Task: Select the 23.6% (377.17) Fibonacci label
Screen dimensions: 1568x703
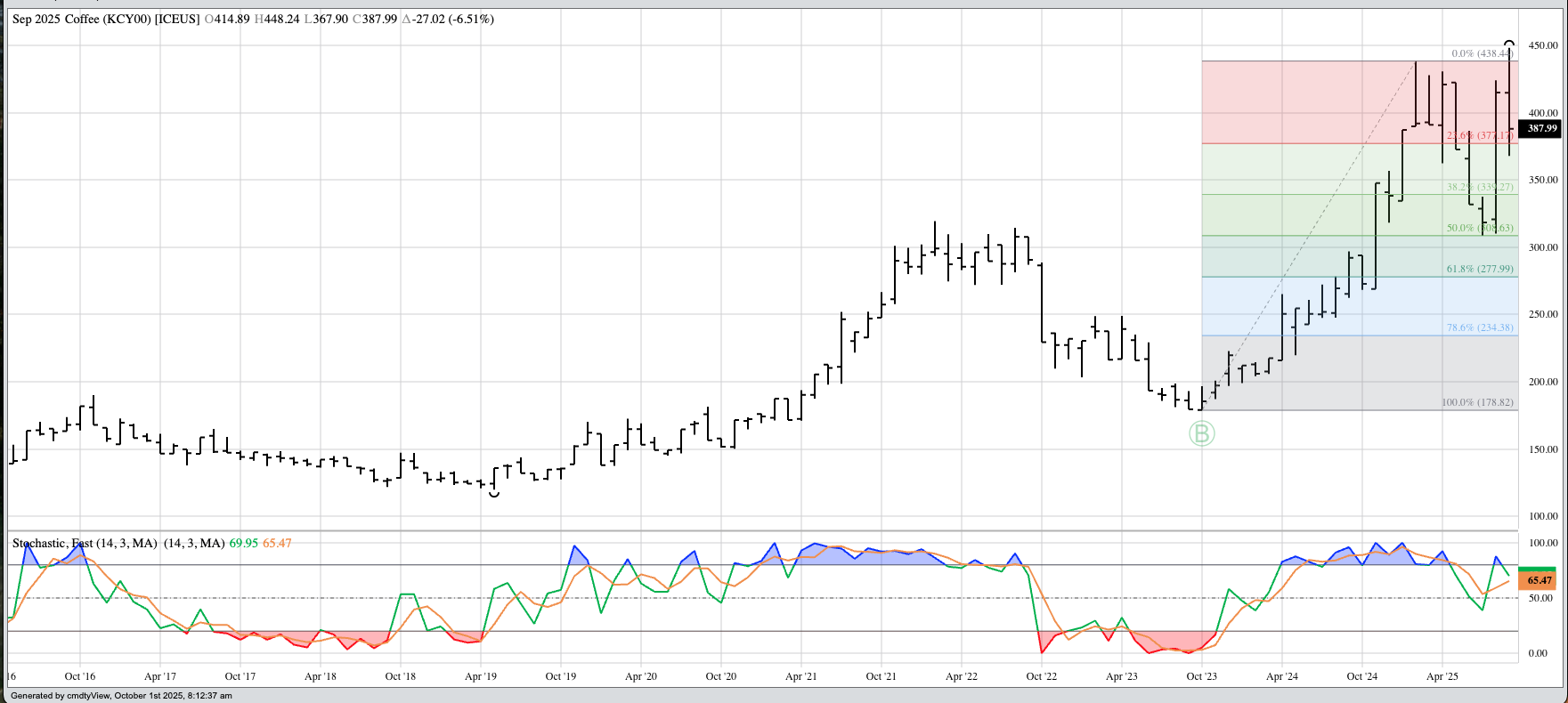Action: tap(1479, 135)
